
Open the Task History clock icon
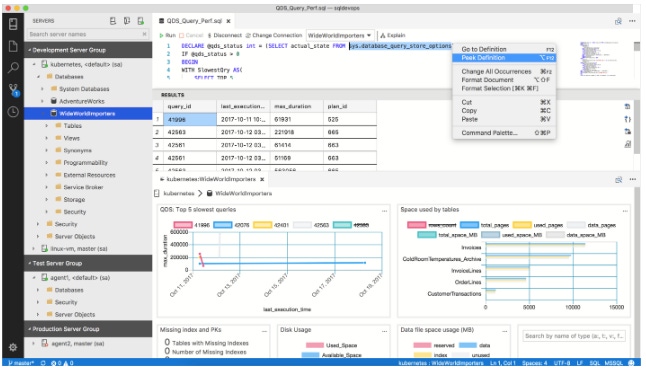(x=13, y=112)
